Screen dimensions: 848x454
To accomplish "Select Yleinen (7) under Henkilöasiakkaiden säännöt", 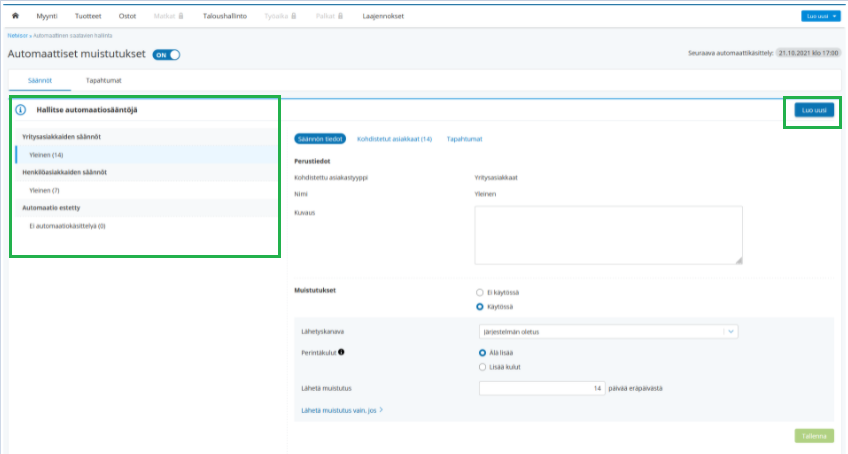I will tap(44, 190).
